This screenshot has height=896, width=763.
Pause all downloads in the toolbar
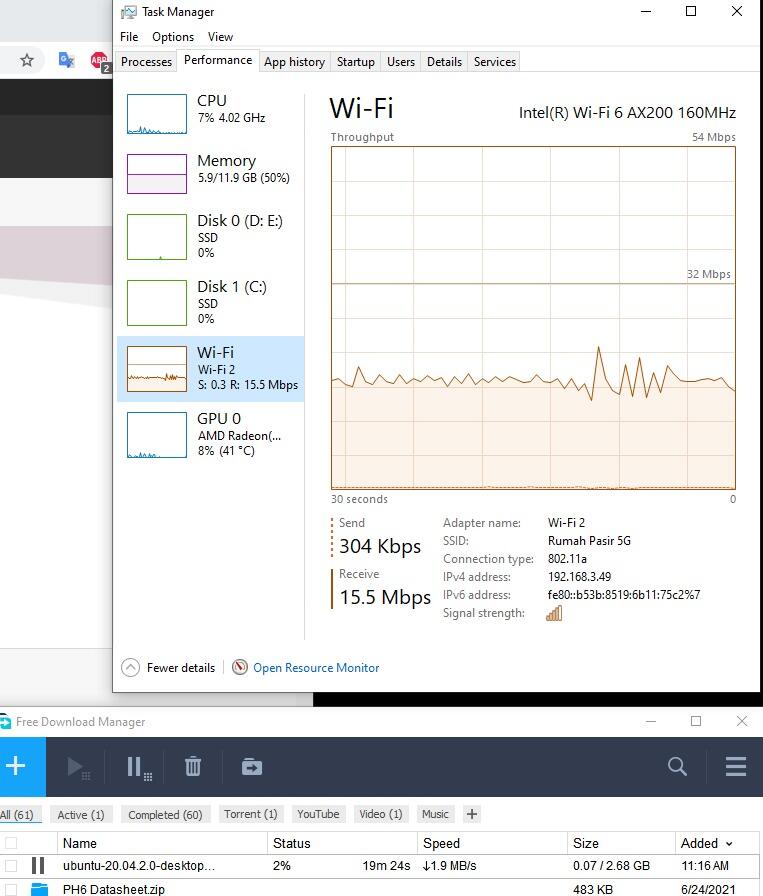click(x=138, y=767)
